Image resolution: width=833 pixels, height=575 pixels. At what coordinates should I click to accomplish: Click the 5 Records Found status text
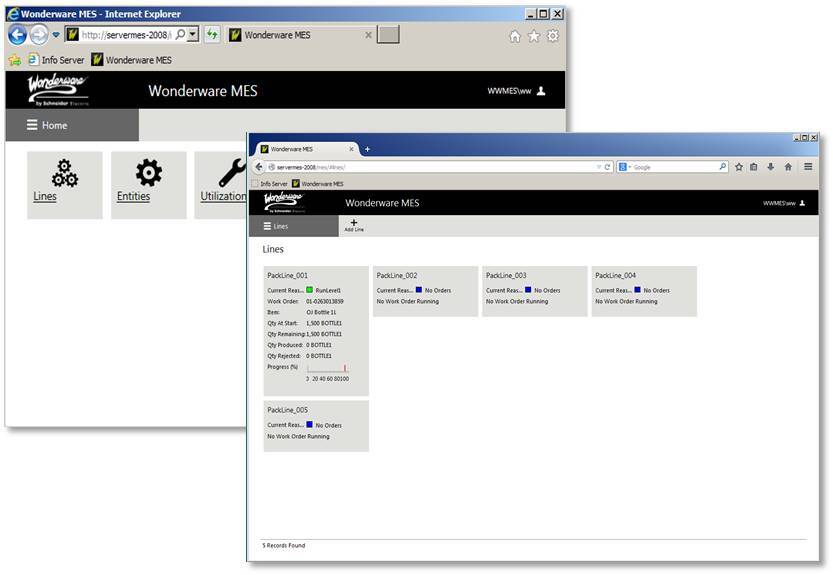click(284, 546)
